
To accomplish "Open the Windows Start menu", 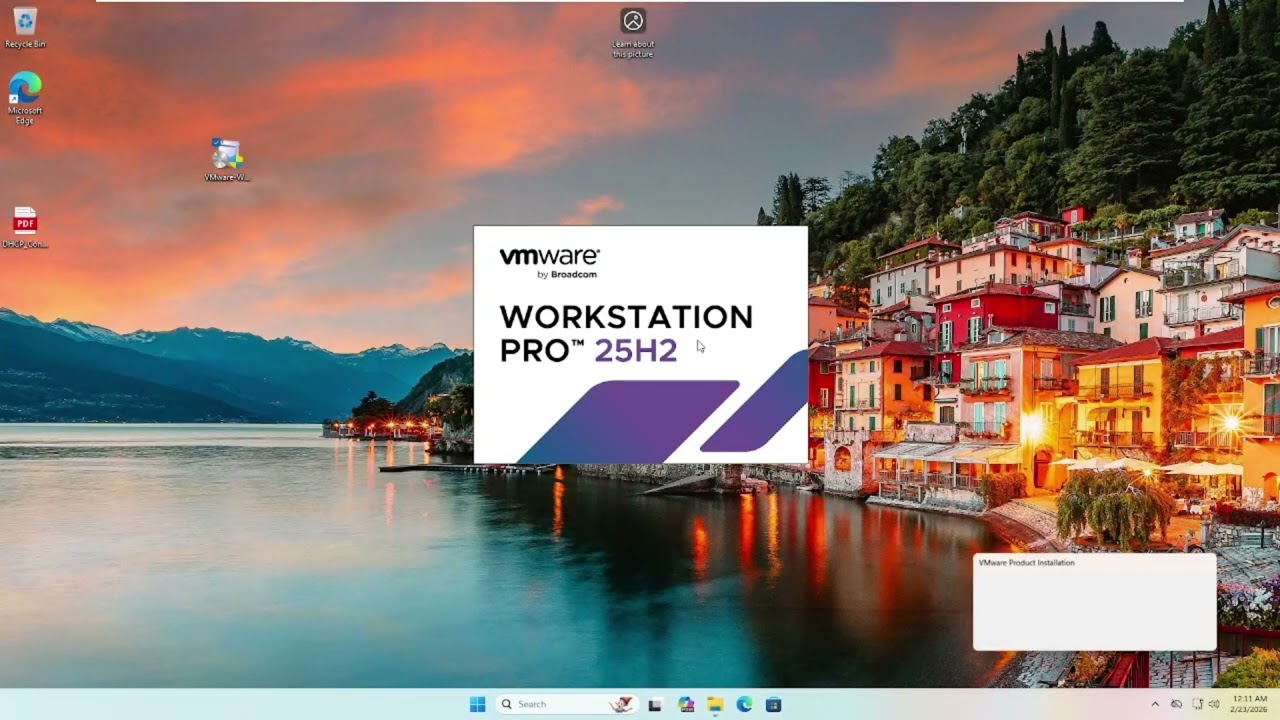I will pos(477,704).
